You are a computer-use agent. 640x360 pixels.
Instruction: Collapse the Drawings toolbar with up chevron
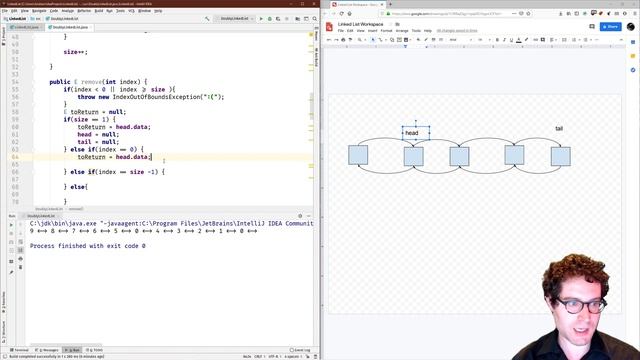[621, 40]
